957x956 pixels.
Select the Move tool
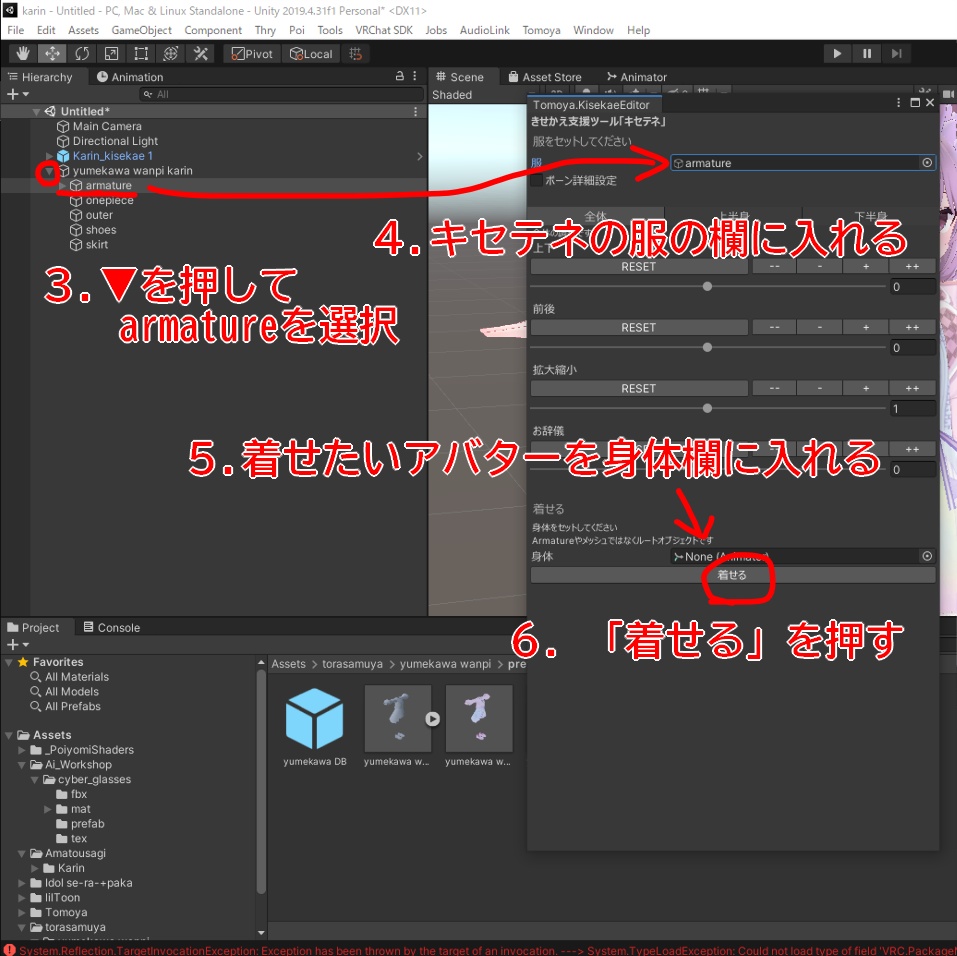pyautogui.click(x=50, y=53)
